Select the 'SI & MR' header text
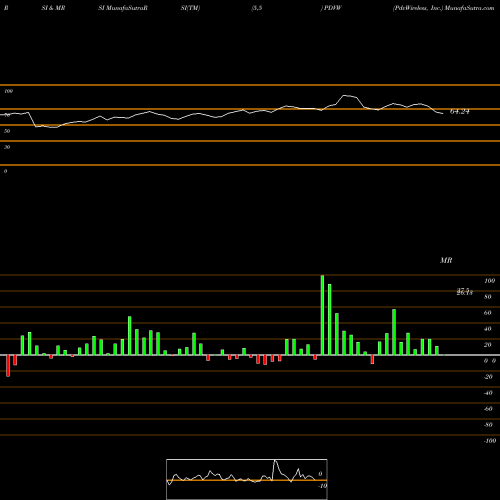The height and width of the screenshot is (500, 500). [x=53, y=8]
